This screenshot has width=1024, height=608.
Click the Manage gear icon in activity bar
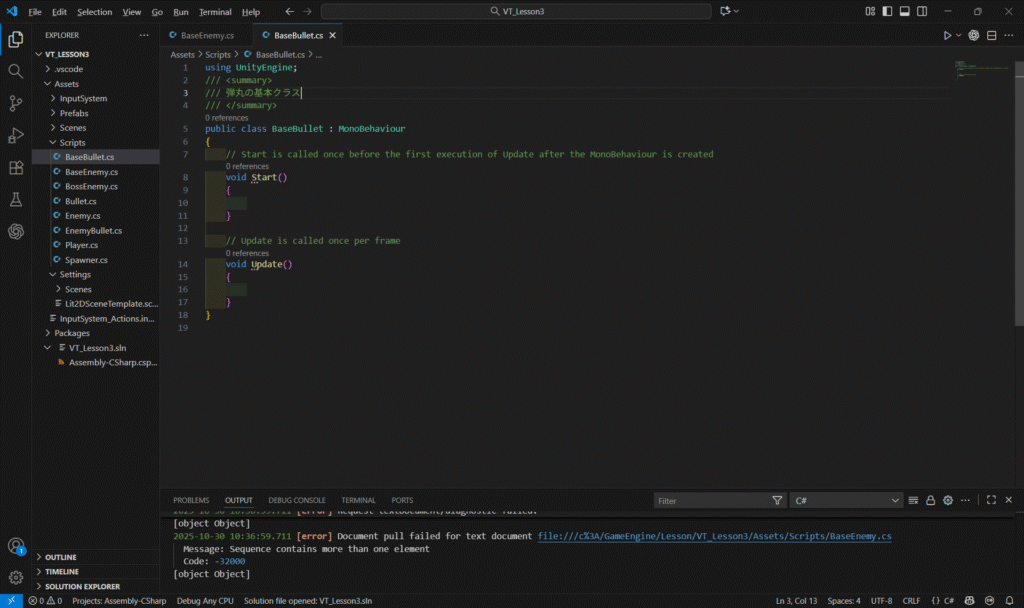tap(16, 577)
